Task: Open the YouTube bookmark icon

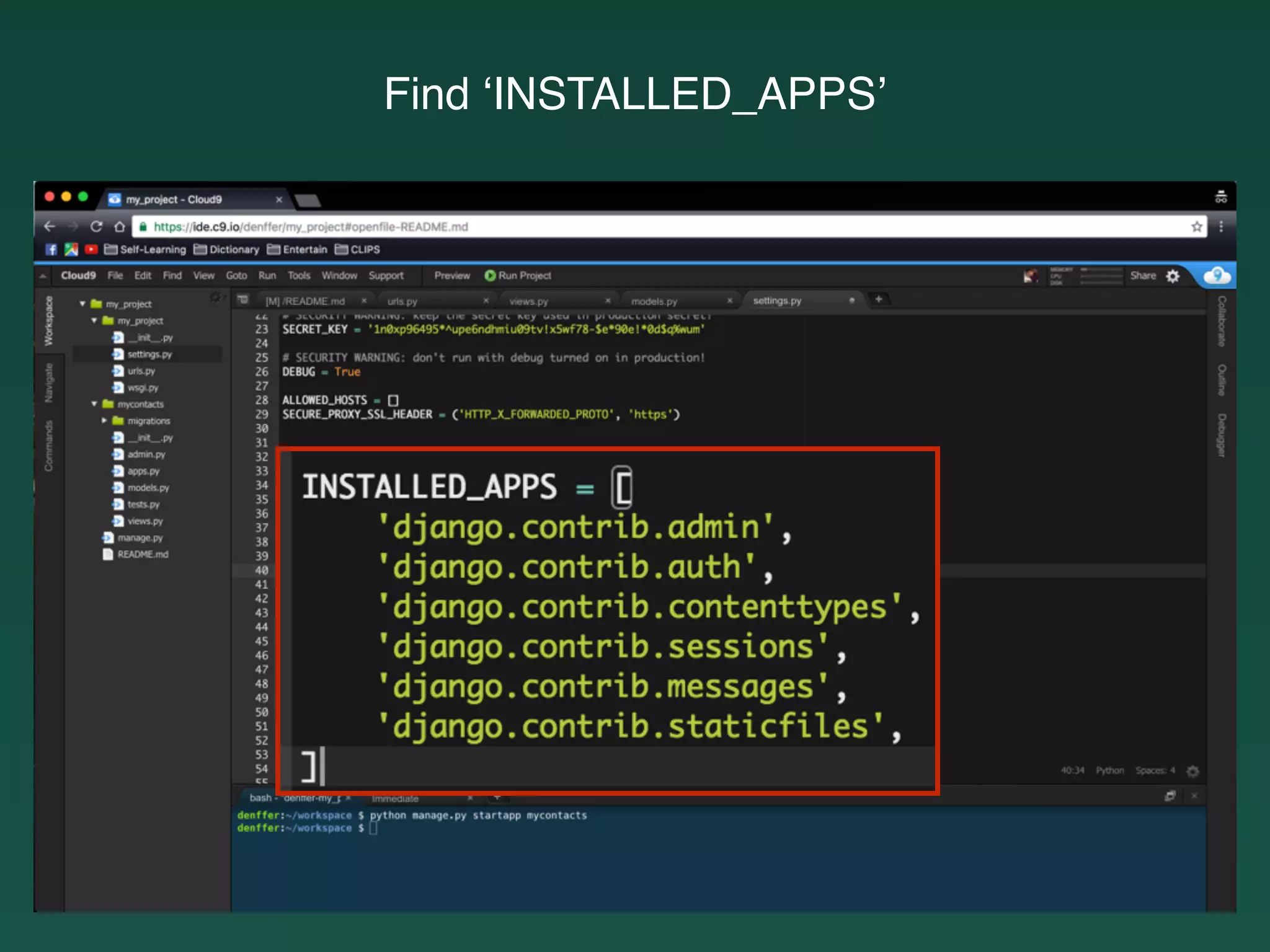Action: click(x=91, y=249)
